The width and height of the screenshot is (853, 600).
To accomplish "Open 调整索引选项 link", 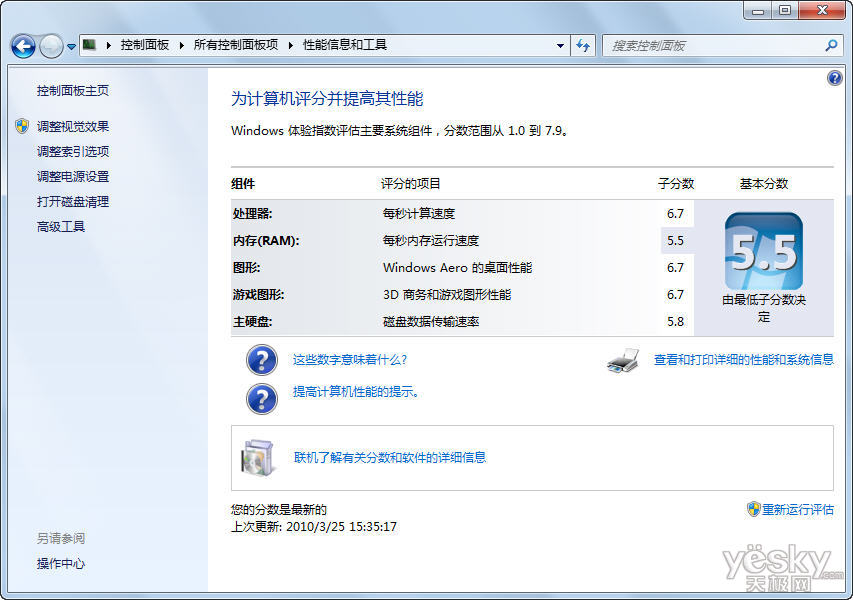I will (73, 151).
